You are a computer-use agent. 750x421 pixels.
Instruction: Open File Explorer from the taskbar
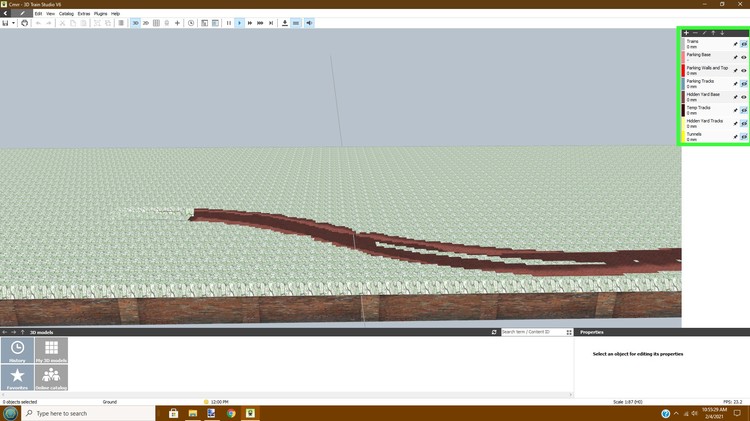tap(193, 413)
